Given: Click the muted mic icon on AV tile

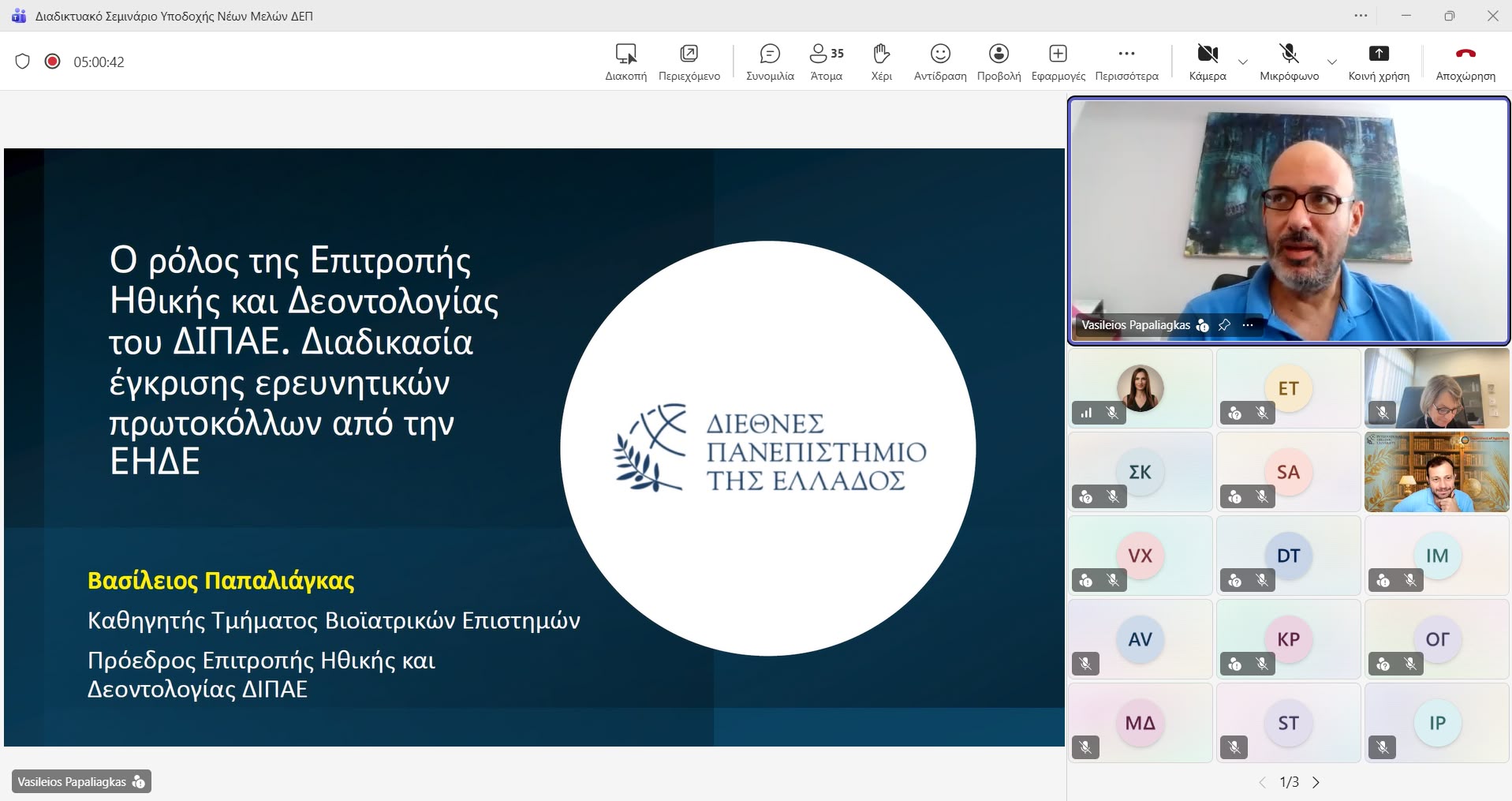Looking at the screenshot, I should click(1085, 664).
